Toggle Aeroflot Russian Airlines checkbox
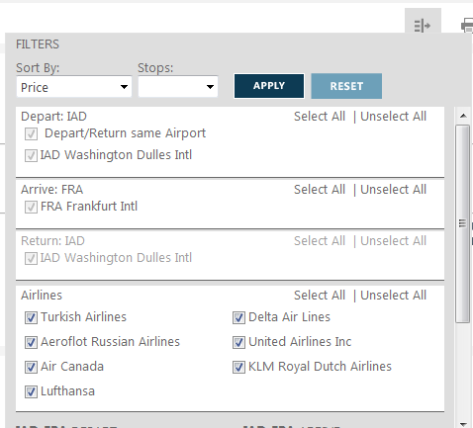The height and width of the screenshot is (428, 473). coord(31,343)
